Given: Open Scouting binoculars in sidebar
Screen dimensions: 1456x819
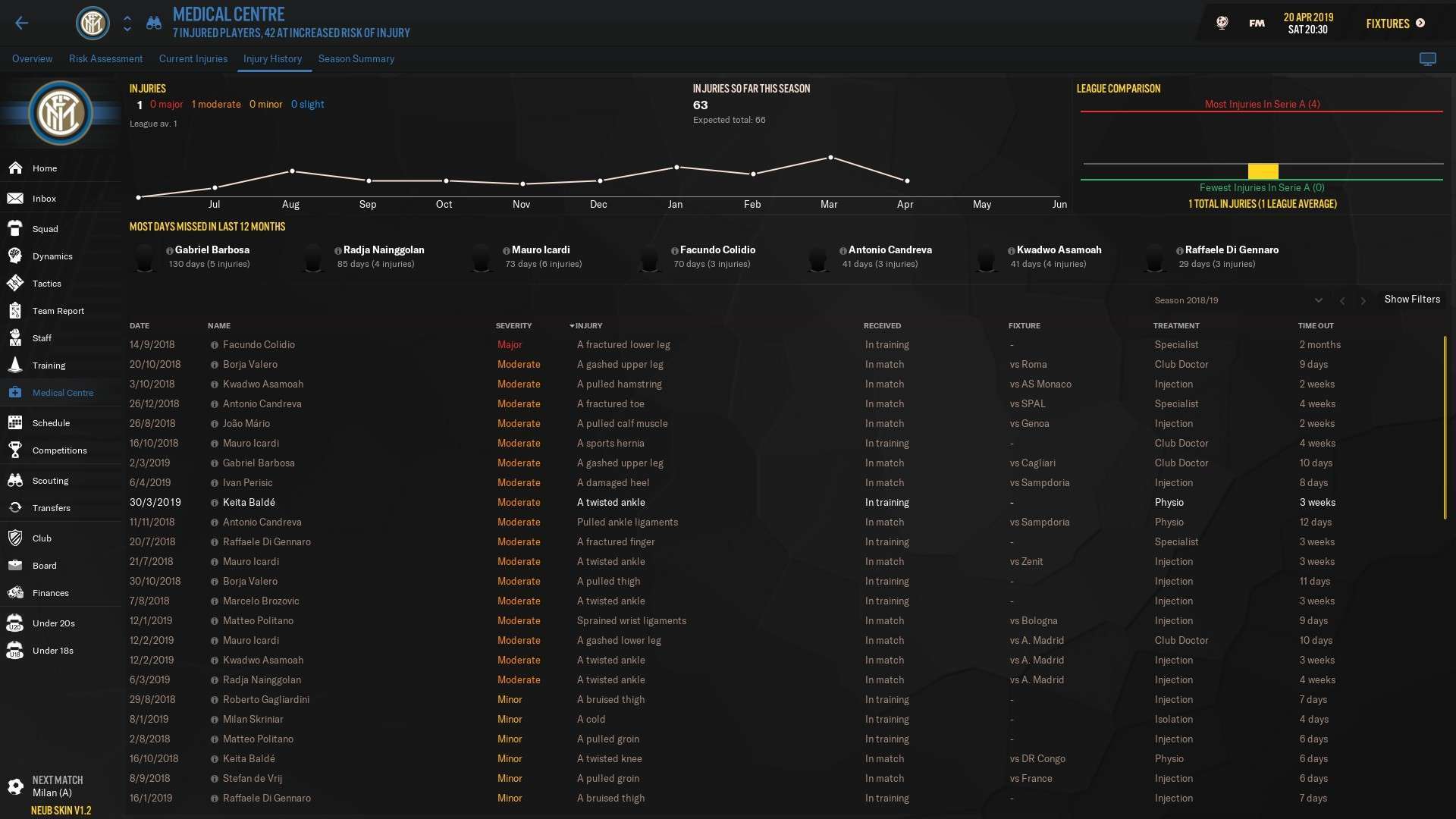Looking at the screenshot, I should click(16, 481).
